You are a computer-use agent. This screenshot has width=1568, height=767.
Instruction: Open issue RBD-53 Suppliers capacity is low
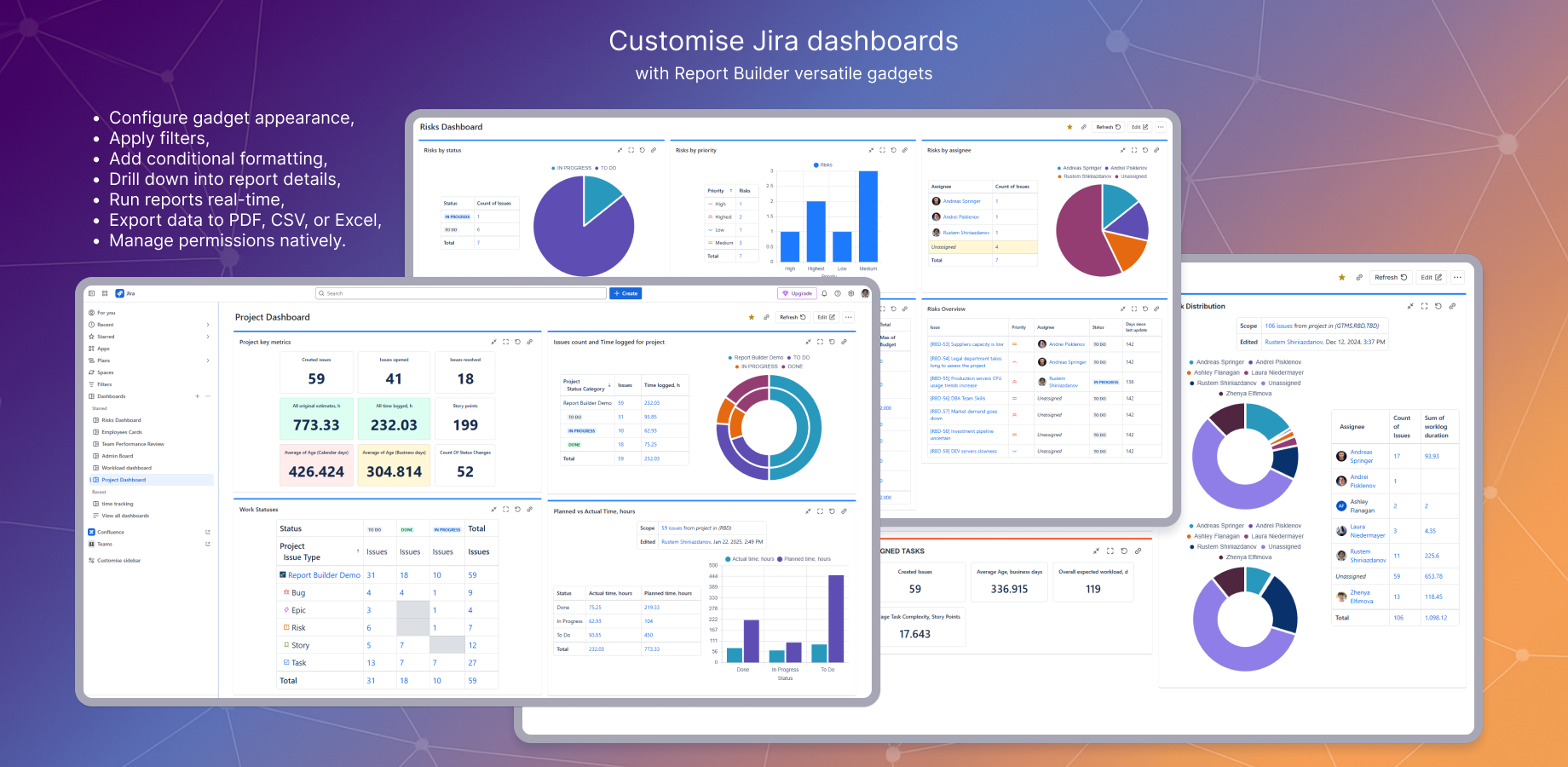(x=968, y=344)
